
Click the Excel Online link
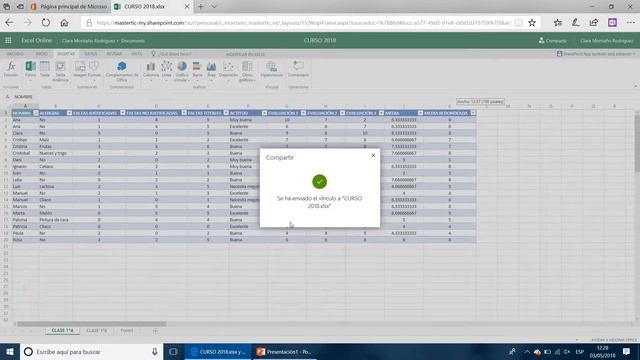click(x=37, y=40)
